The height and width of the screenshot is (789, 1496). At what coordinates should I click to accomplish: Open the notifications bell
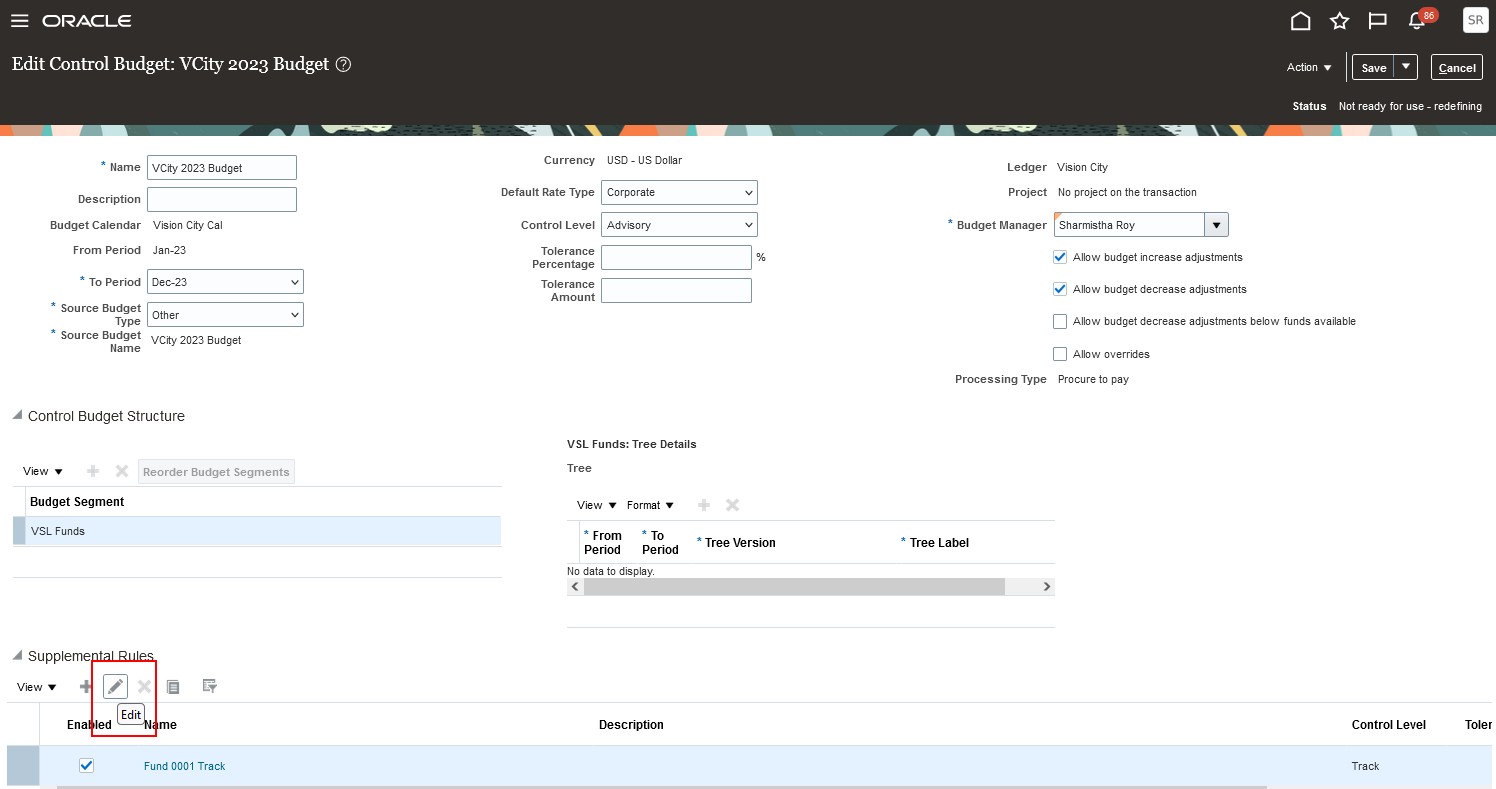(x=1417, y=21)
